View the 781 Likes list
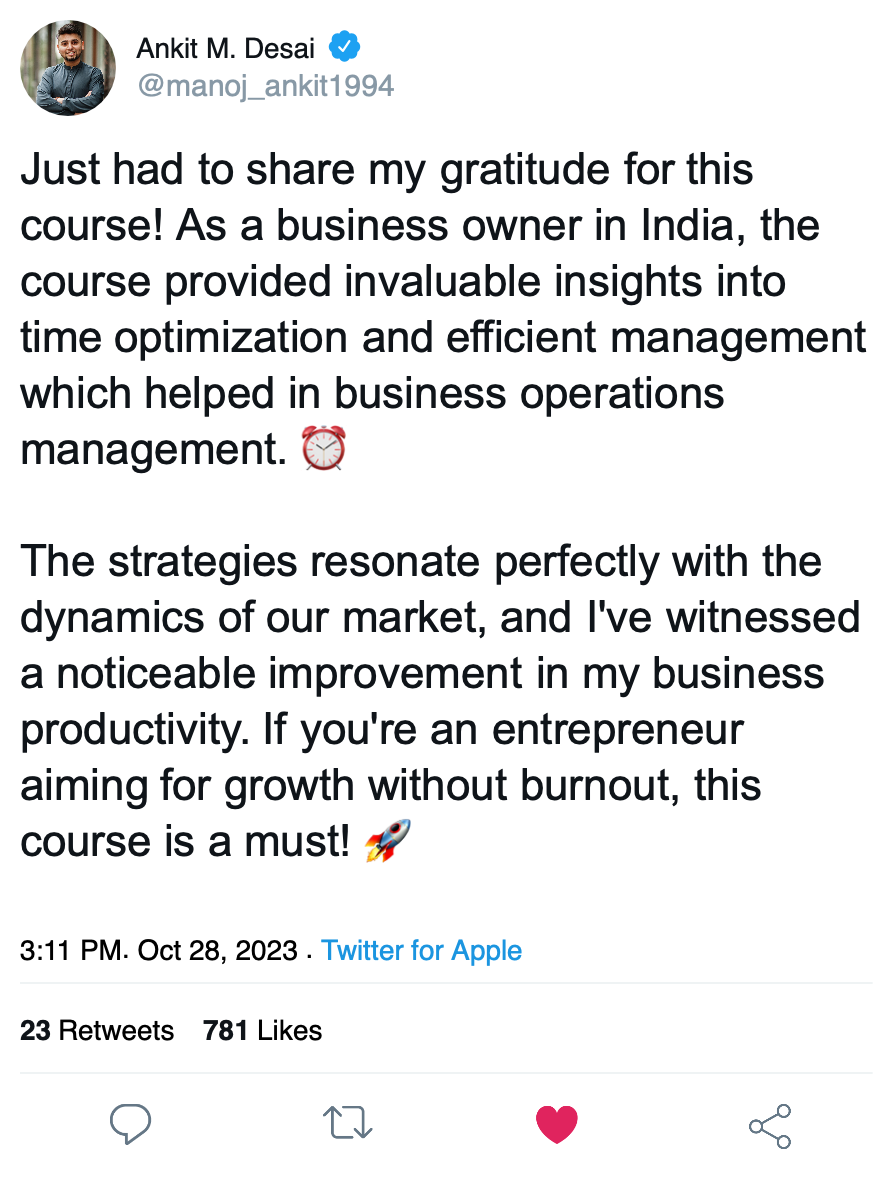The width and height of the screenshot is (894, 1180). click(262, 1031)
